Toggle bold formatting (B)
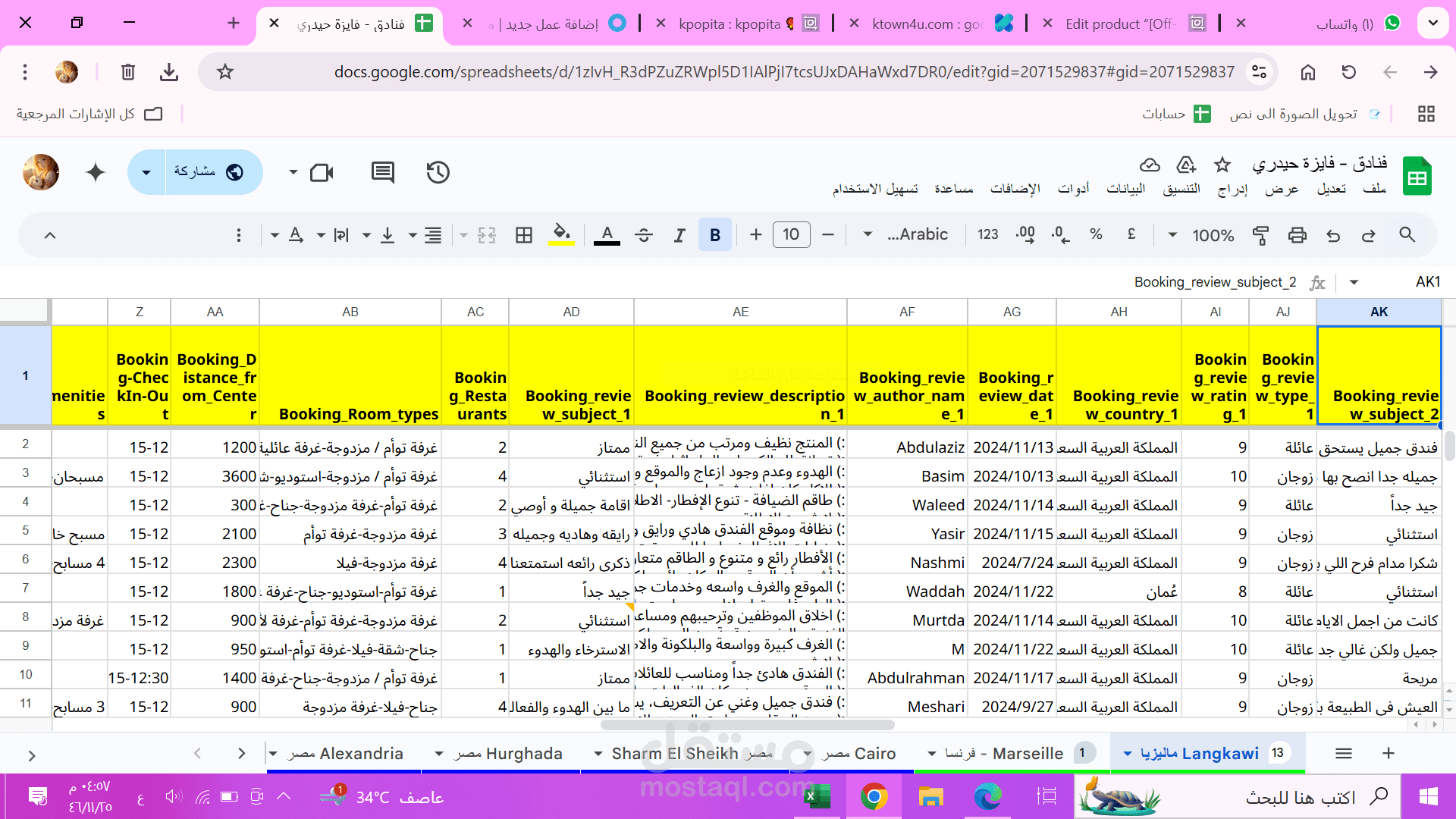The image size is (1456, 819). [x=715, y=235]
